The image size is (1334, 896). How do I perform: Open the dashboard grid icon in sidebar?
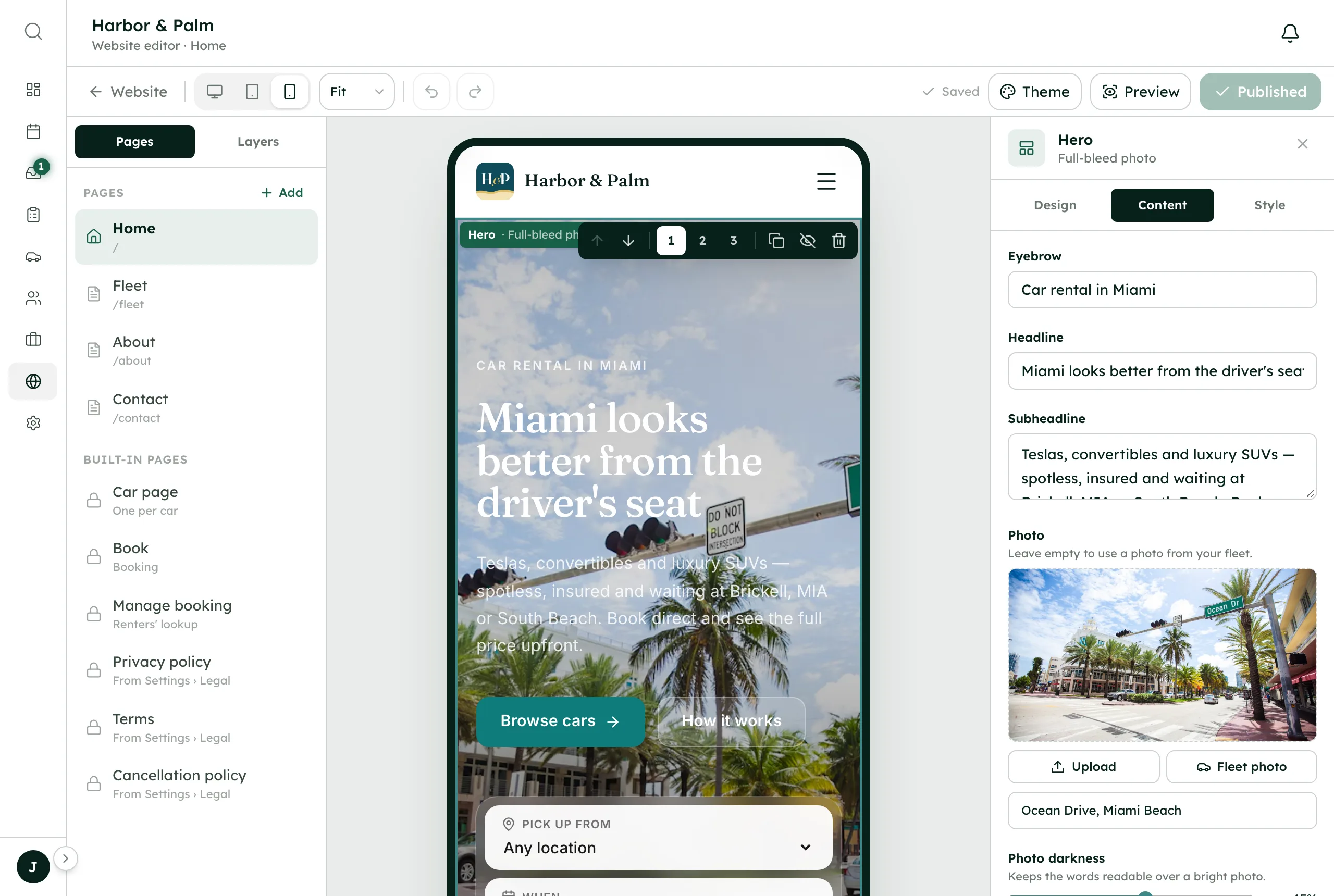pos(33,90)
